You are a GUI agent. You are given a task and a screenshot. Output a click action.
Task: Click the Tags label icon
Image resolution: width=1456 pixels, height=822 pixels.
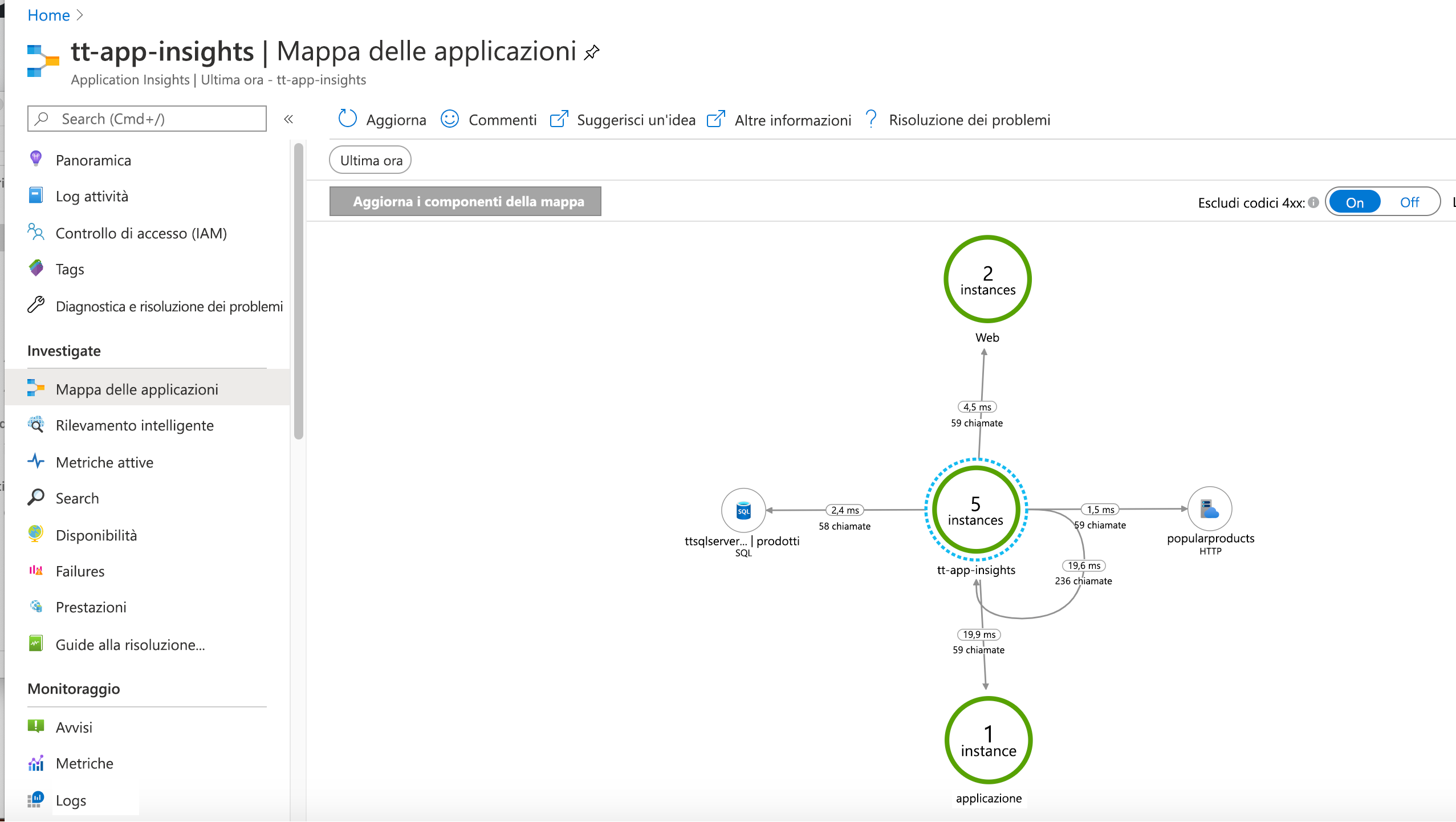coord(35,268)
